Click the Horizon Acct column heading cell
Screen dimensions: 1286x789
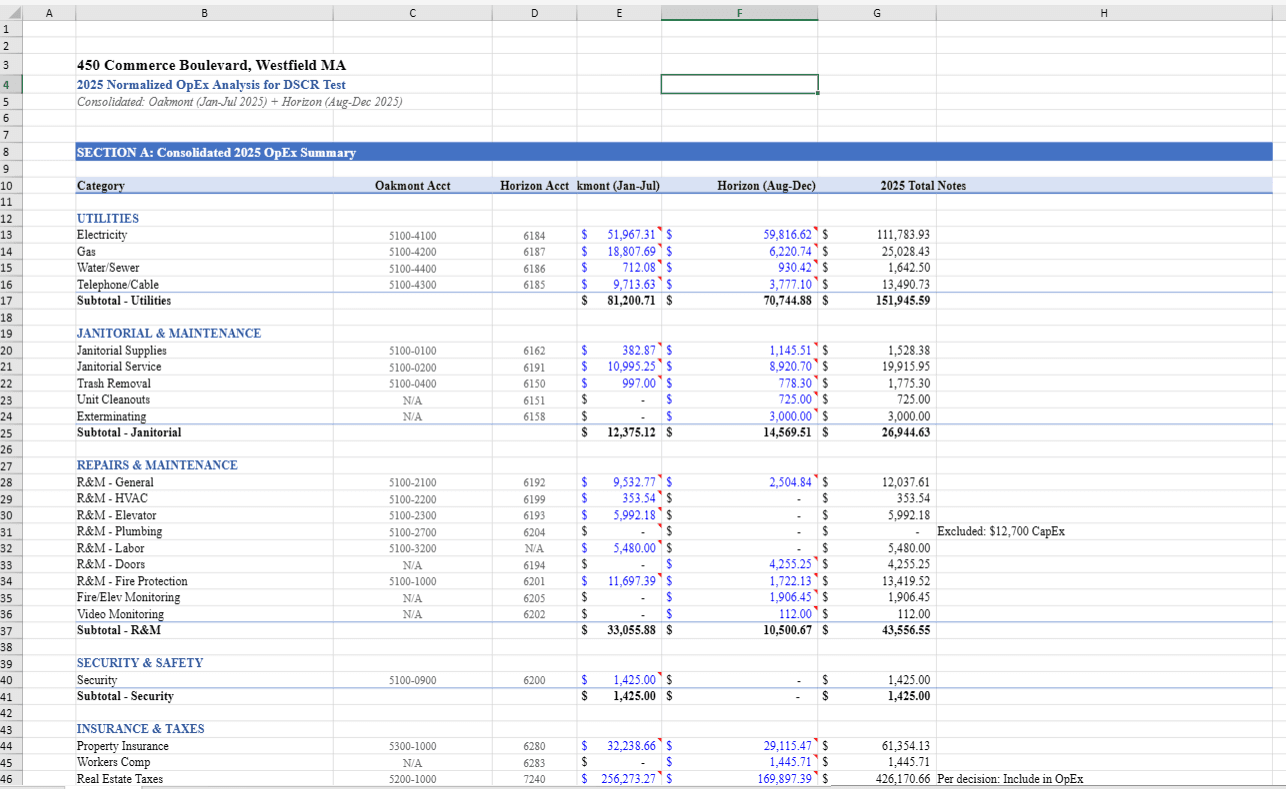pos(534,185)
